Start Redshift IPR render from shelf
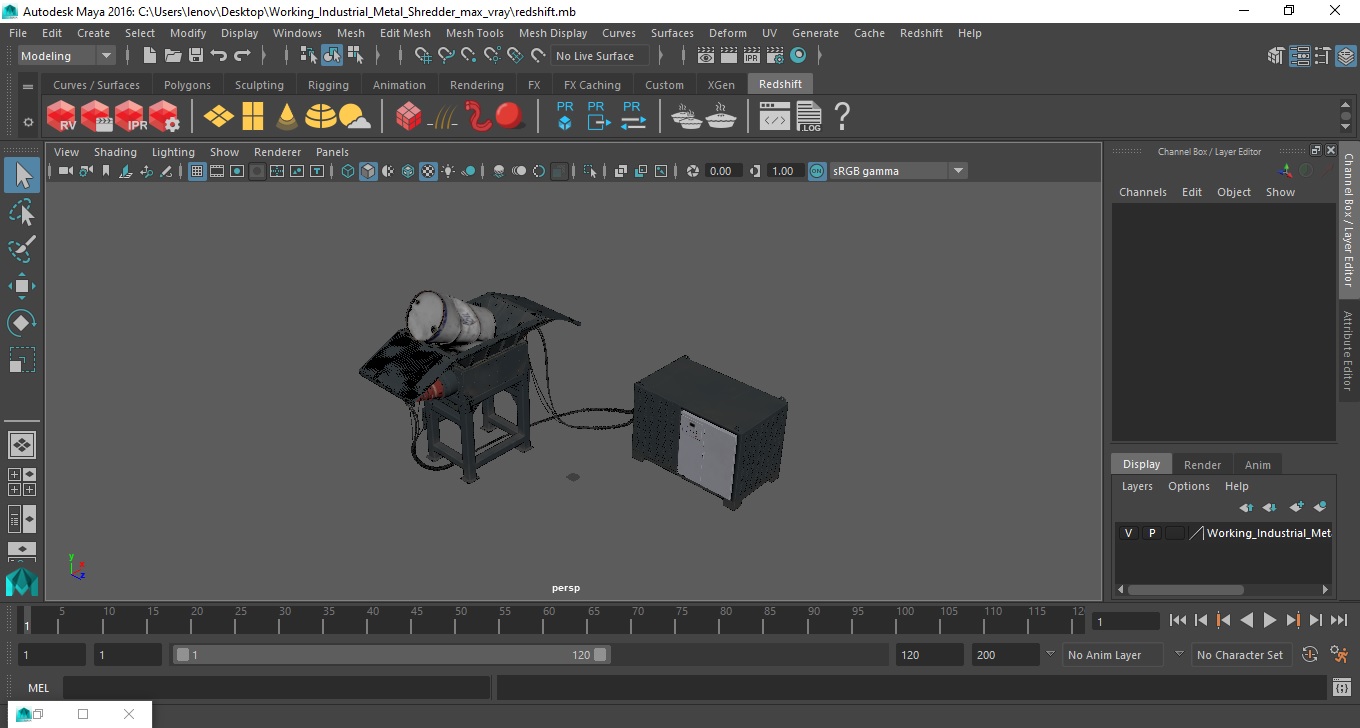1360x728 pixels. point(130,117)
